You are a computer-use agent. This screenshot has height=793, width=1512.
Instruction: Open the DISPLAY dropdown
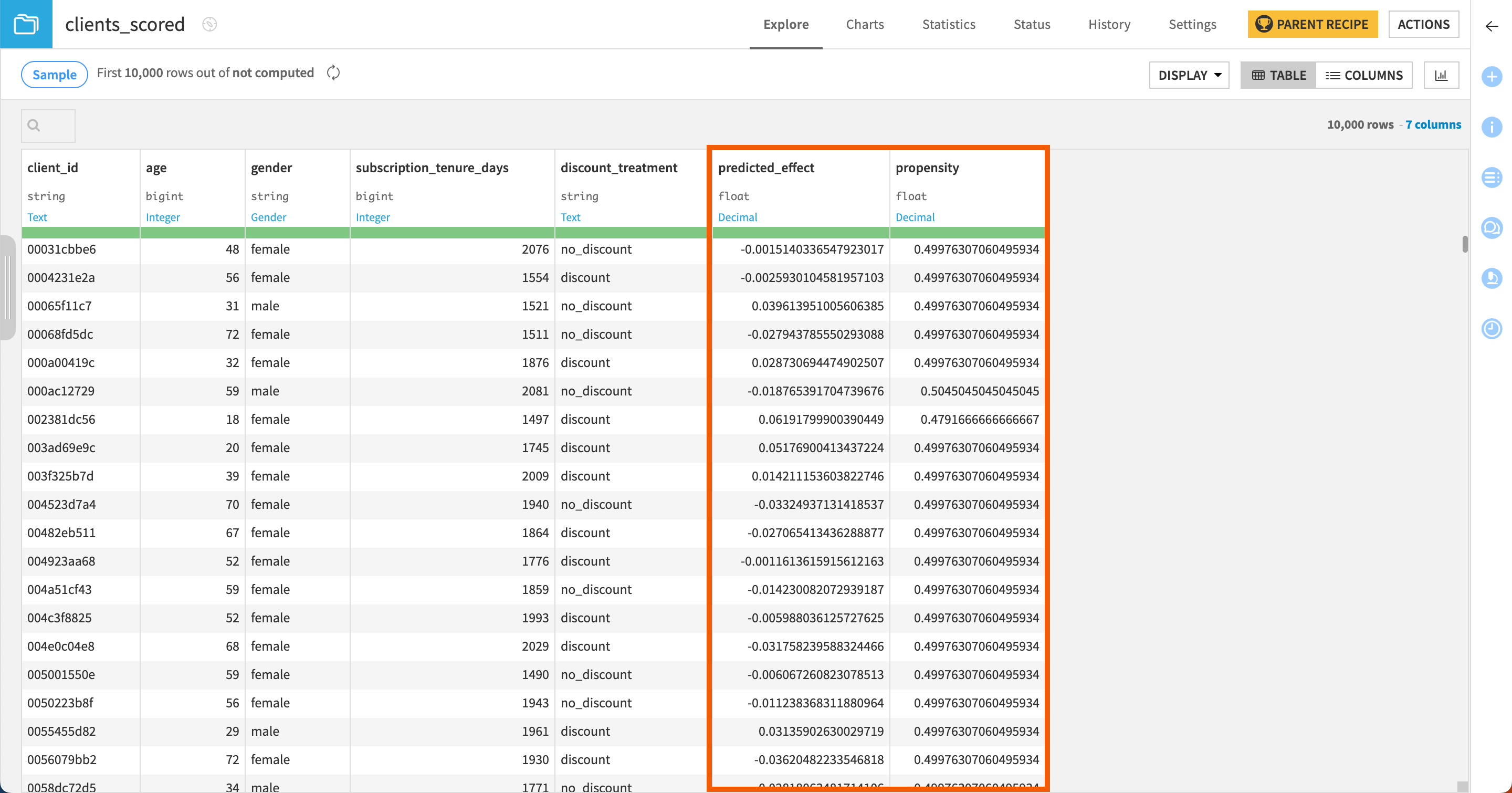click(x=1189, y=75)
